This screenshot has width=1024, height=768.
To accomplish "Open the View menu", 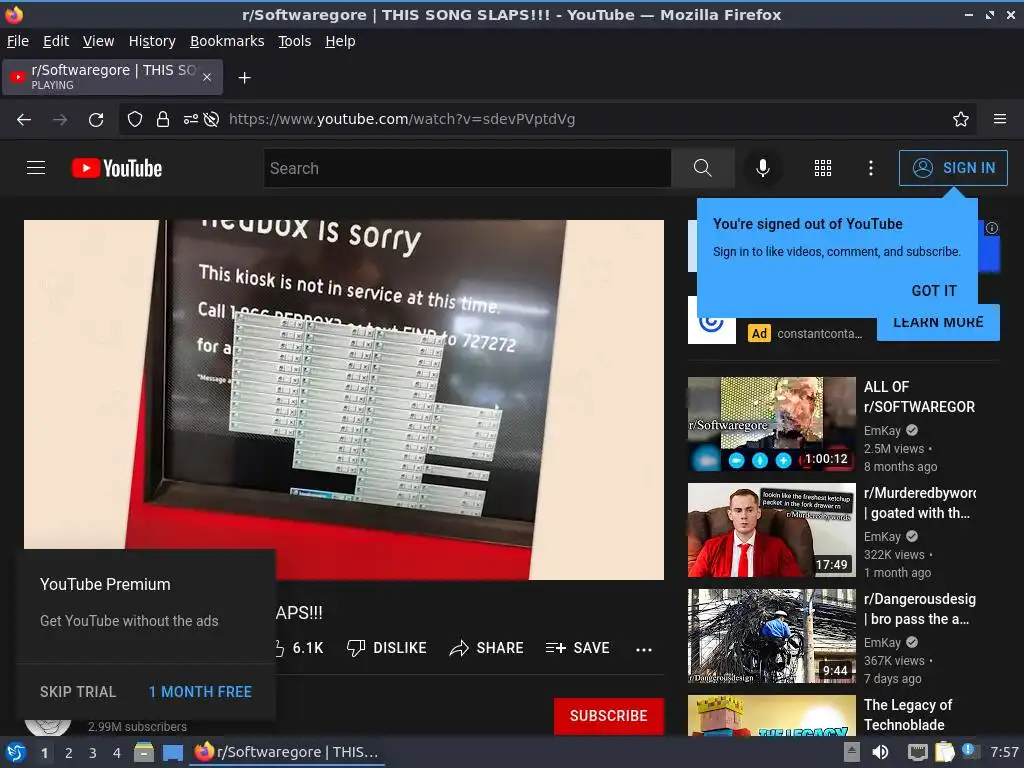I will pos(98,41).
